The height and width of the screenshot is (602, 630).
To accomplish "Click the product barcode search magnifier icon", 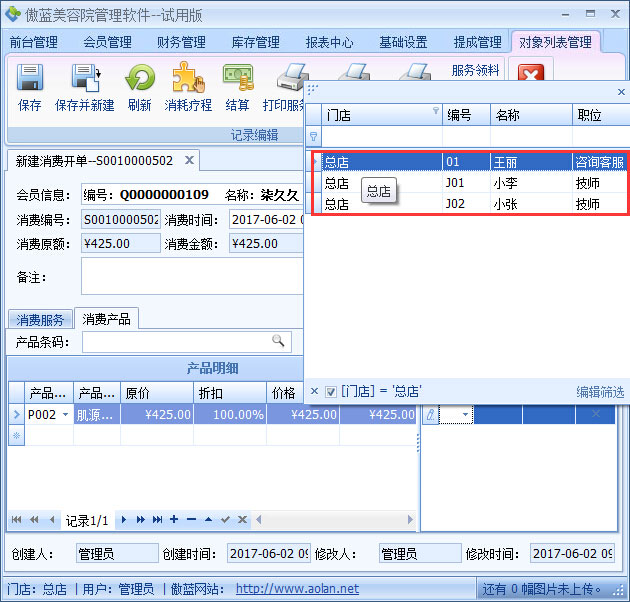I will [x=277, y=342].
